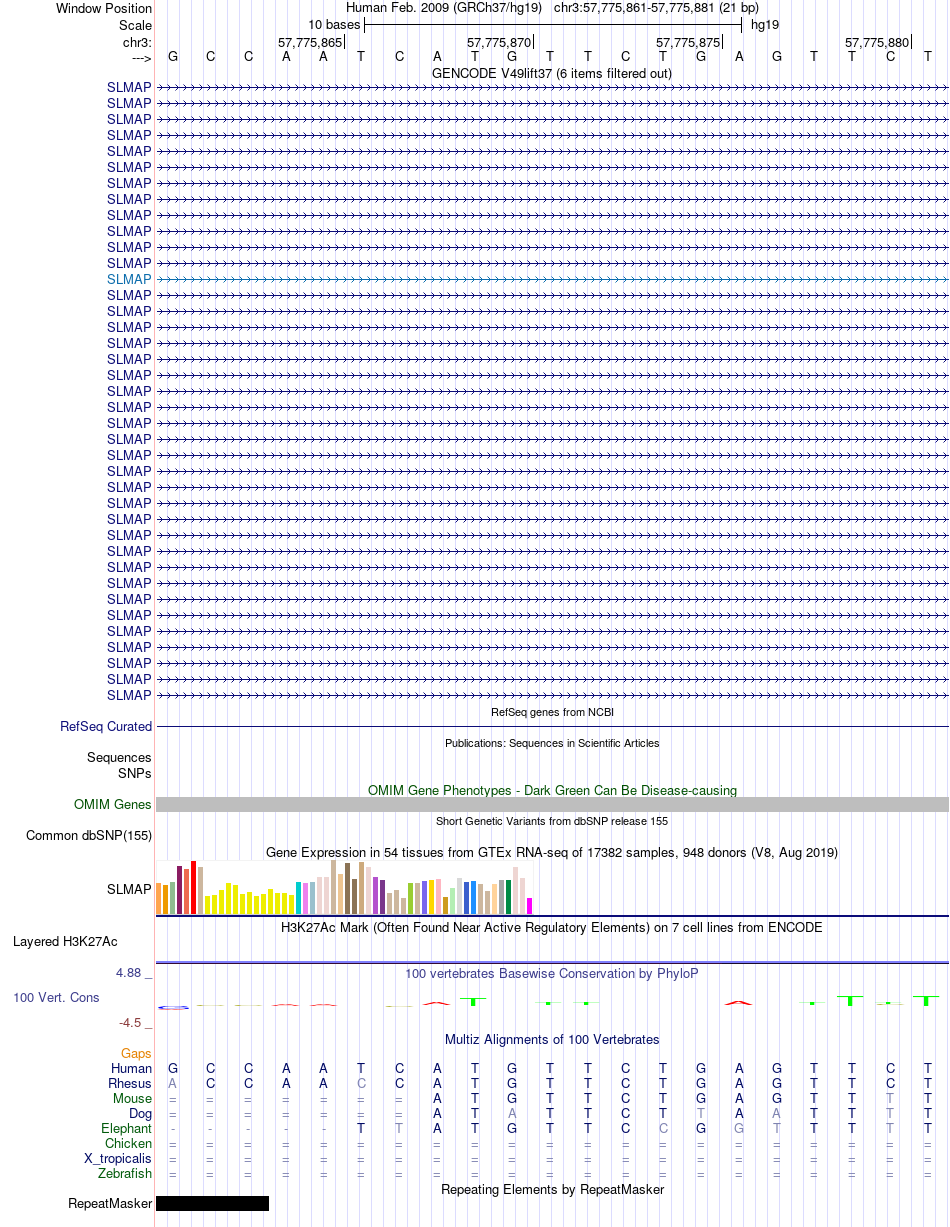Click the magenta bar in GTEx chart
This screenshot has width=950, height=1227.
click(x=530, y=906)
